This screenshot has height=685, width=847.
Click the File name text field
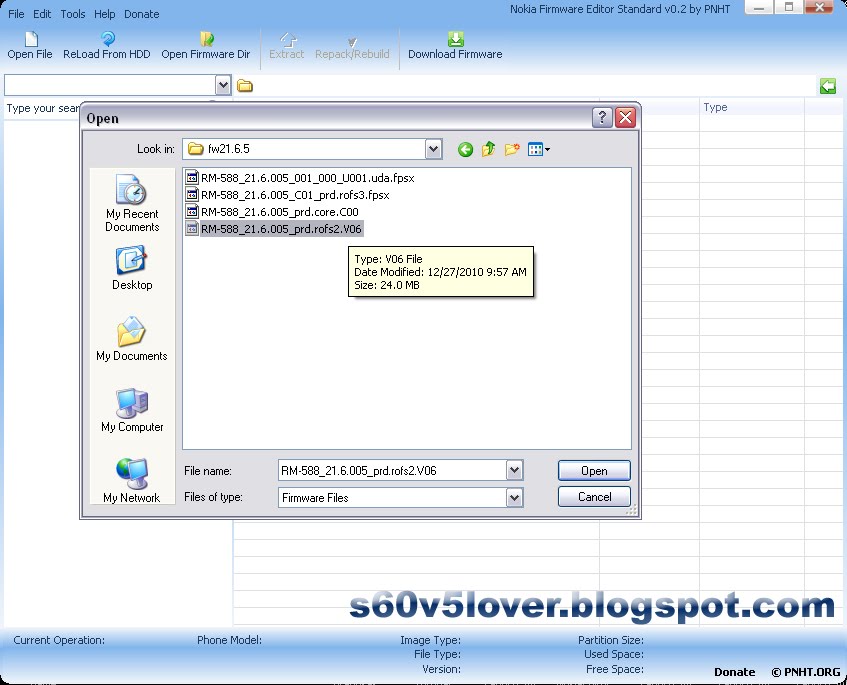tap(393, 471)
